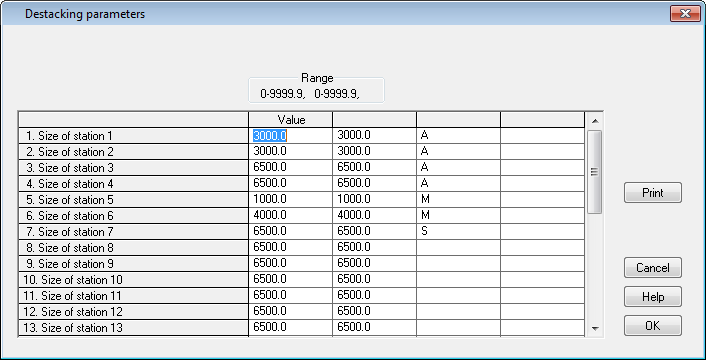Select the Value cell for station 13
706x360 pixels.
point(290,328)
